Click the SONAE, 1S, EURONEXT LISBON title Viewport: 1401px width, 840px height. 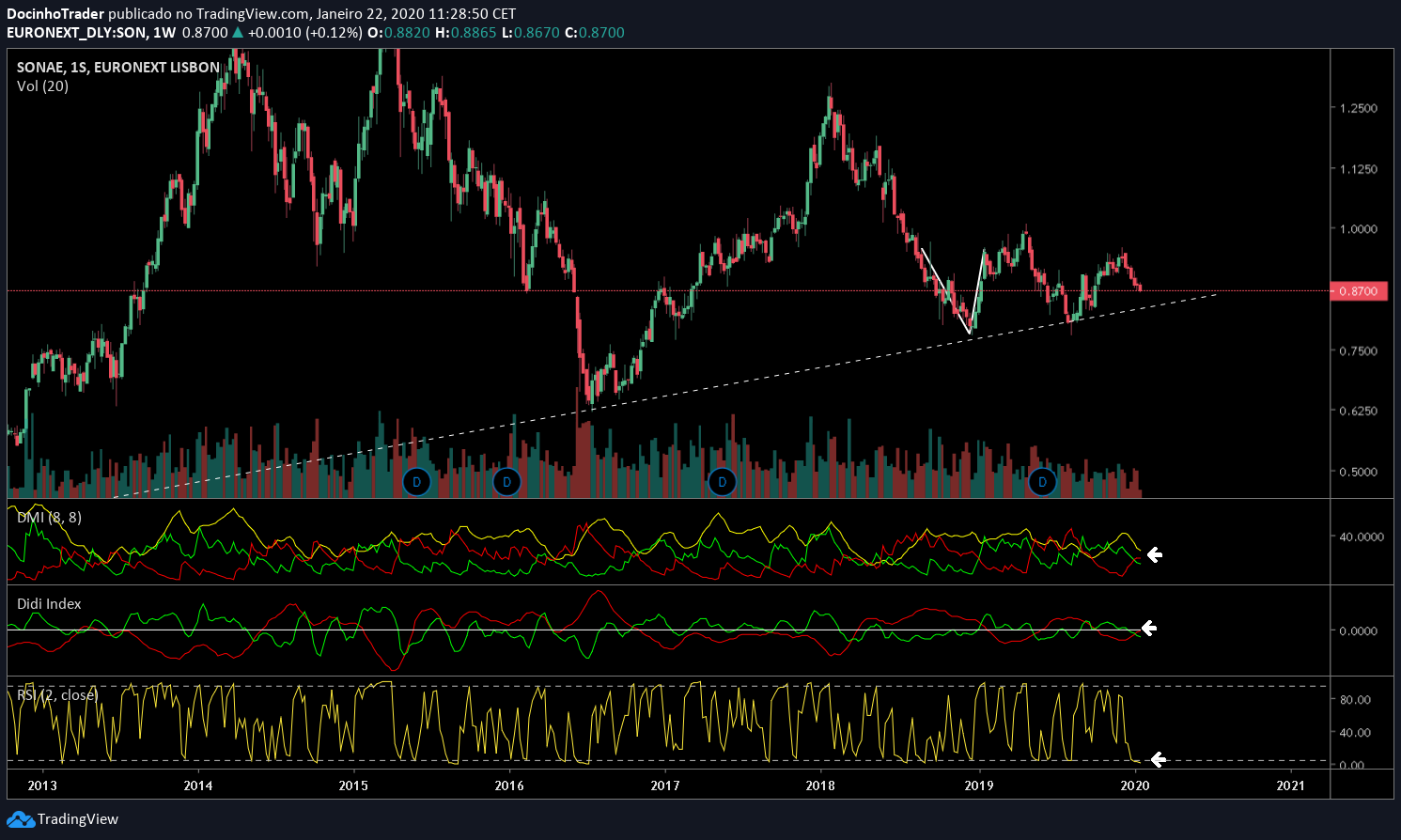tap(118, 68)
